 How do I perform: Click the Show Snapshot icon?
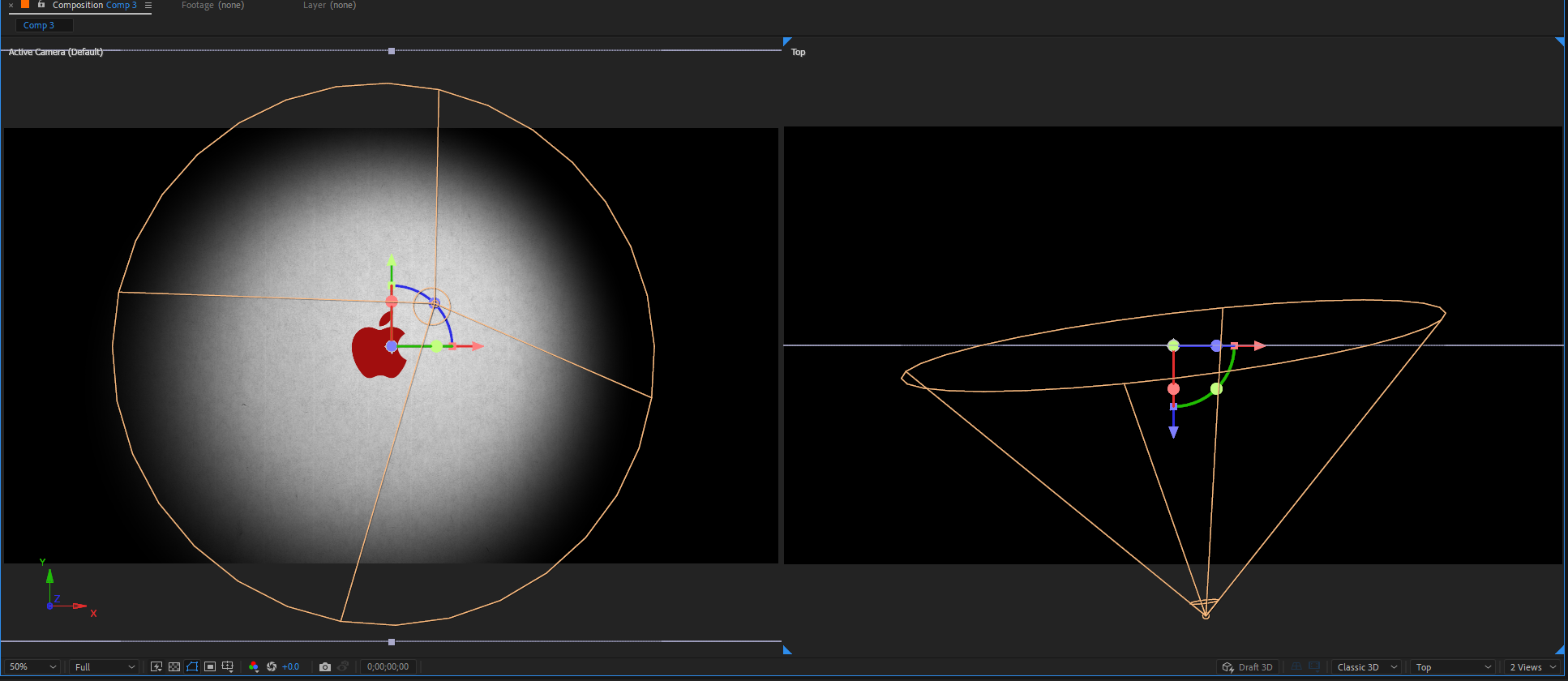pyautogui.click(x=343, y=666)
